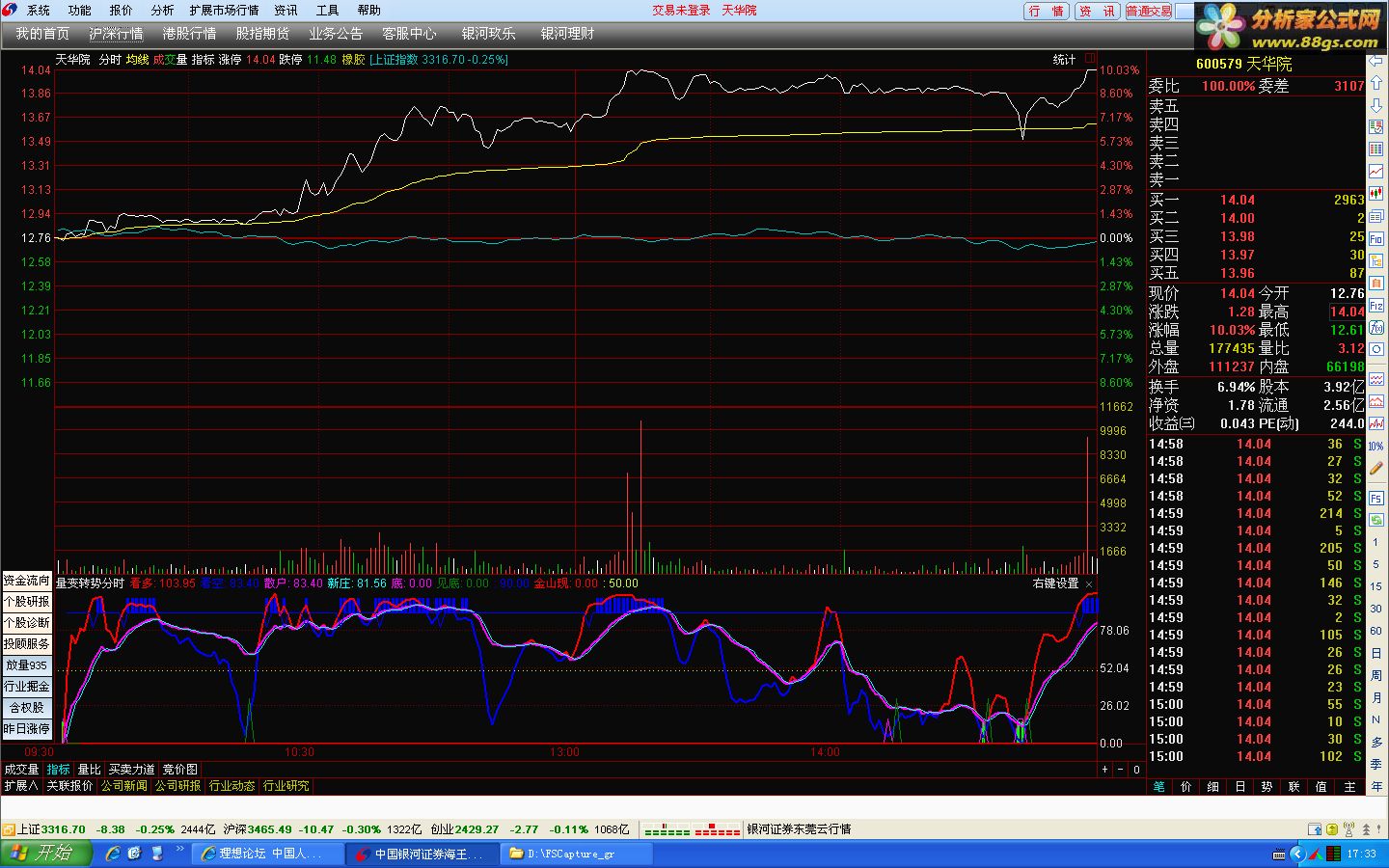The width and height of the screenshot is (1389, 868).
Task: Switch to weekly 周 period in sidebar
Action: tap(1376, 675)
